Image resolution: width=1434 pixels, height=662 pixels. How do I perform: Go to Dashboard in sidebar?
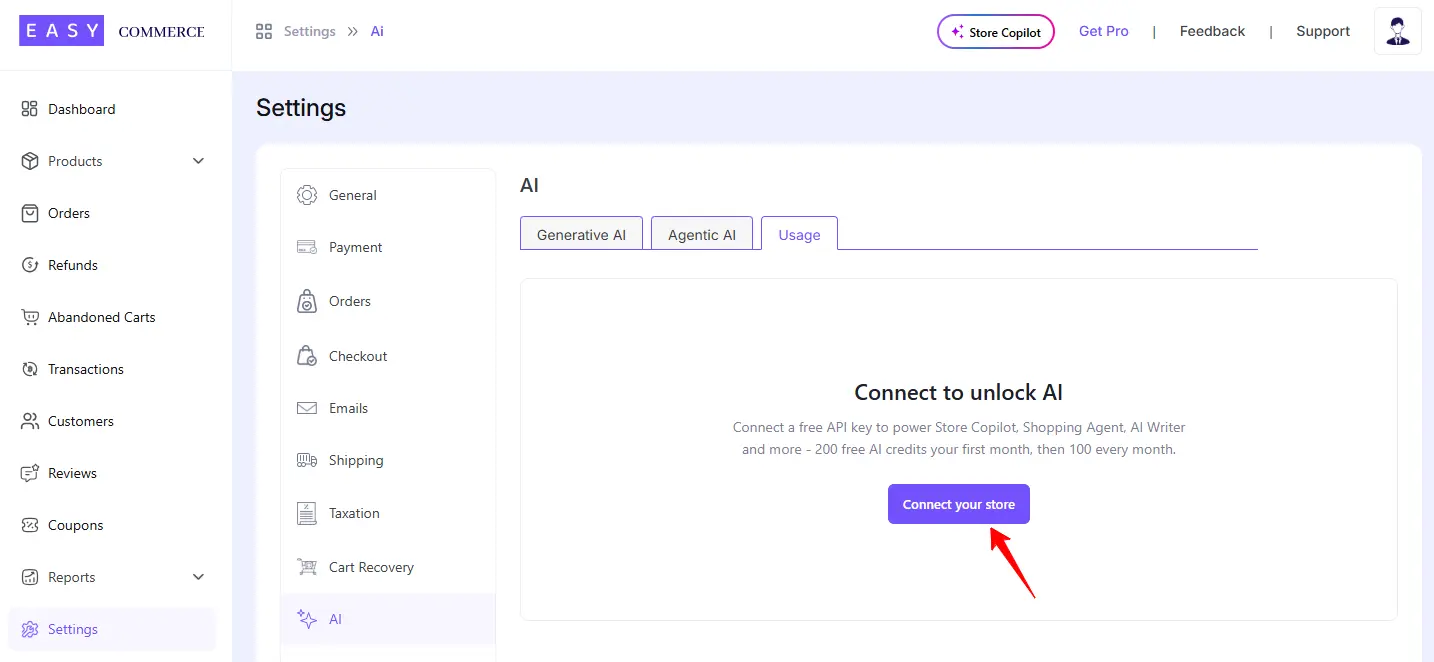pyautogui.click(x=112, y=109)
